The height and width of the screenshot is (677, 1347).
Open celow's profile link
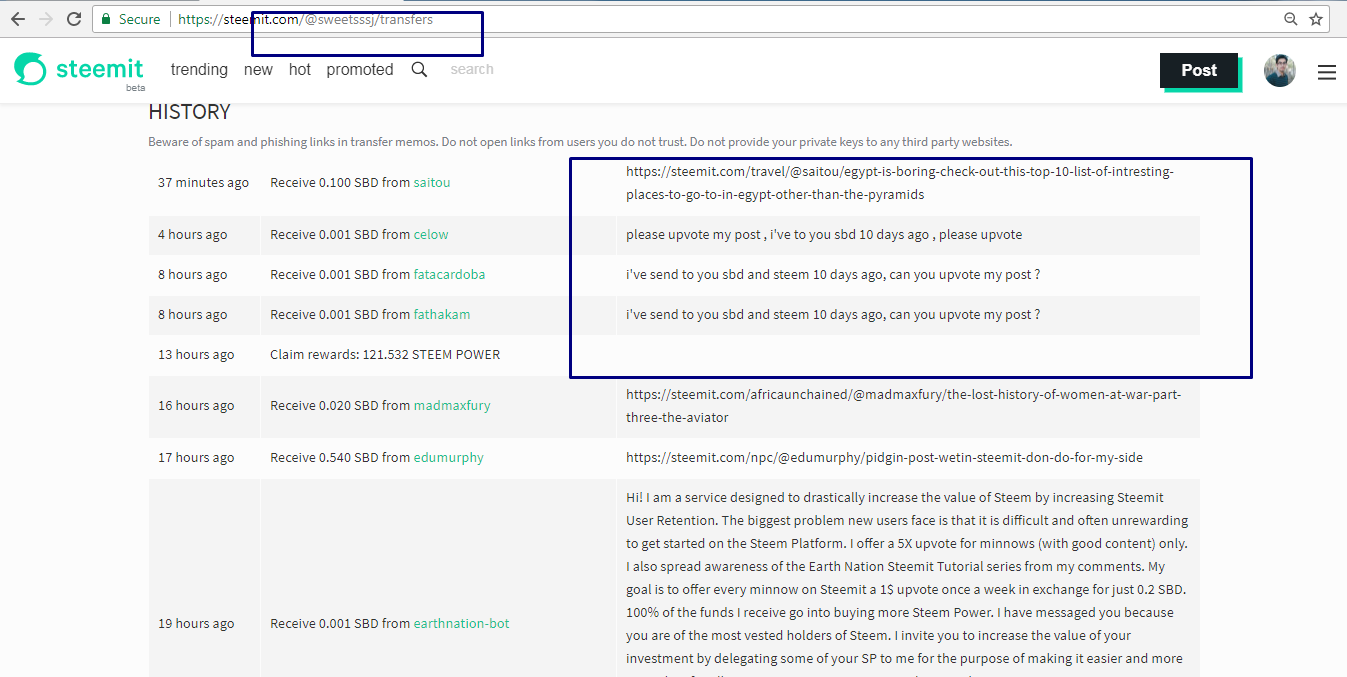431,234
